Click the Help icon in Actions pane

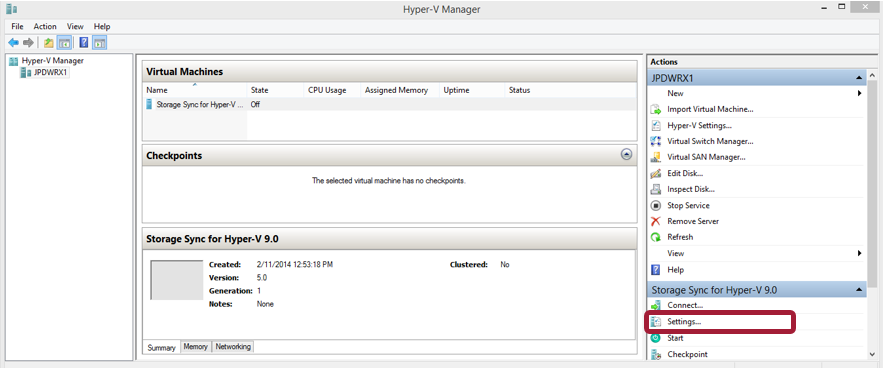coord(655,270)
